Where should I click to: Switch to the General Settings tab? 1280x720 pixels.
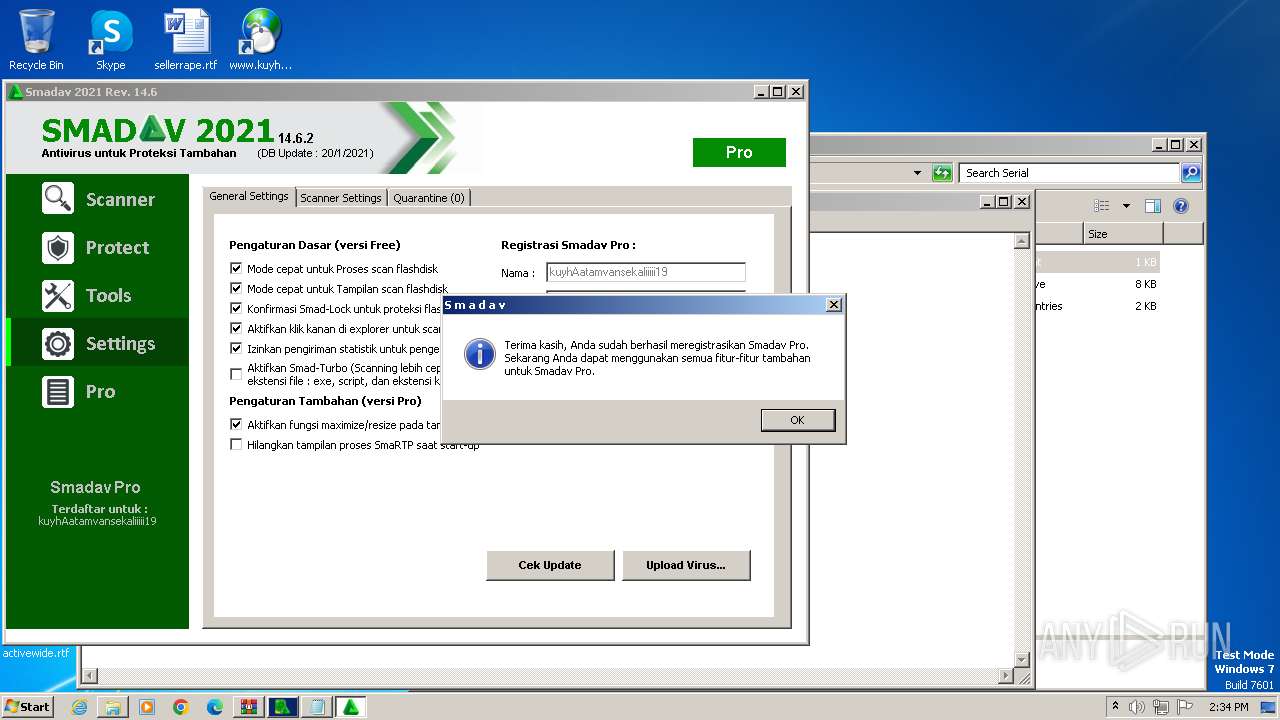point(249,197)
